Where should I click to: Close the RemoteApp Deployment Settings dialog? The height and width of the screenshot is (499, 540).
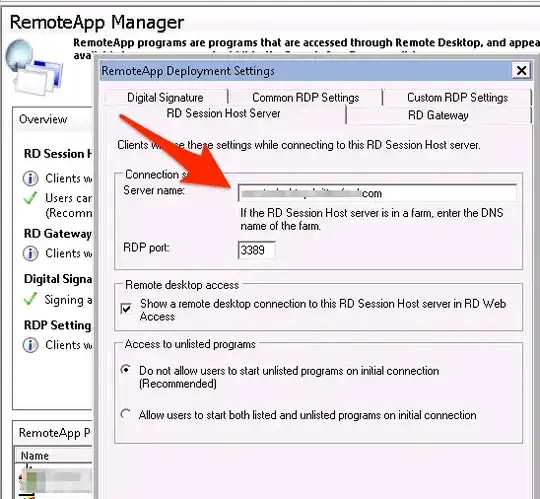coord(521,71)
